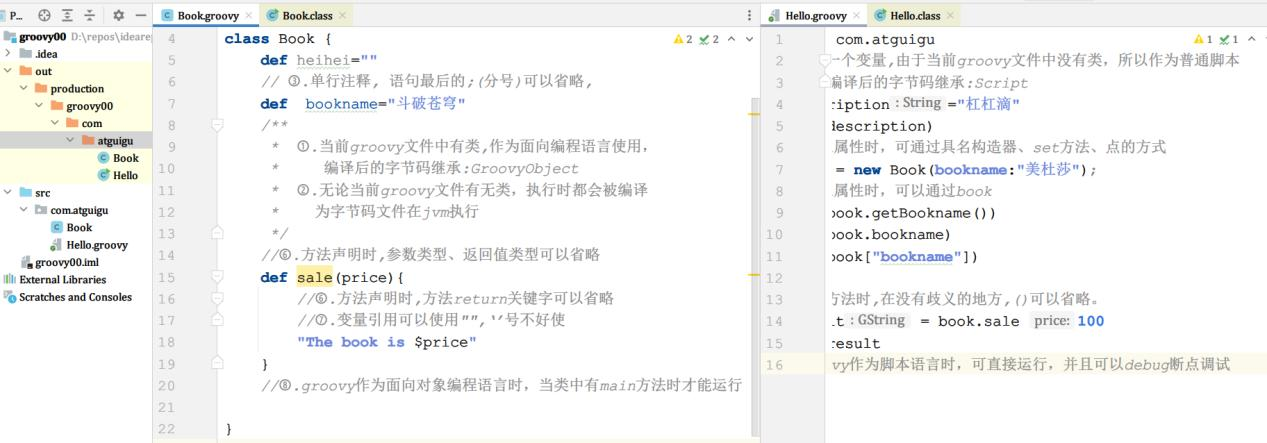
Task: Collapse the src folder
Action: (x=9, y=192)
